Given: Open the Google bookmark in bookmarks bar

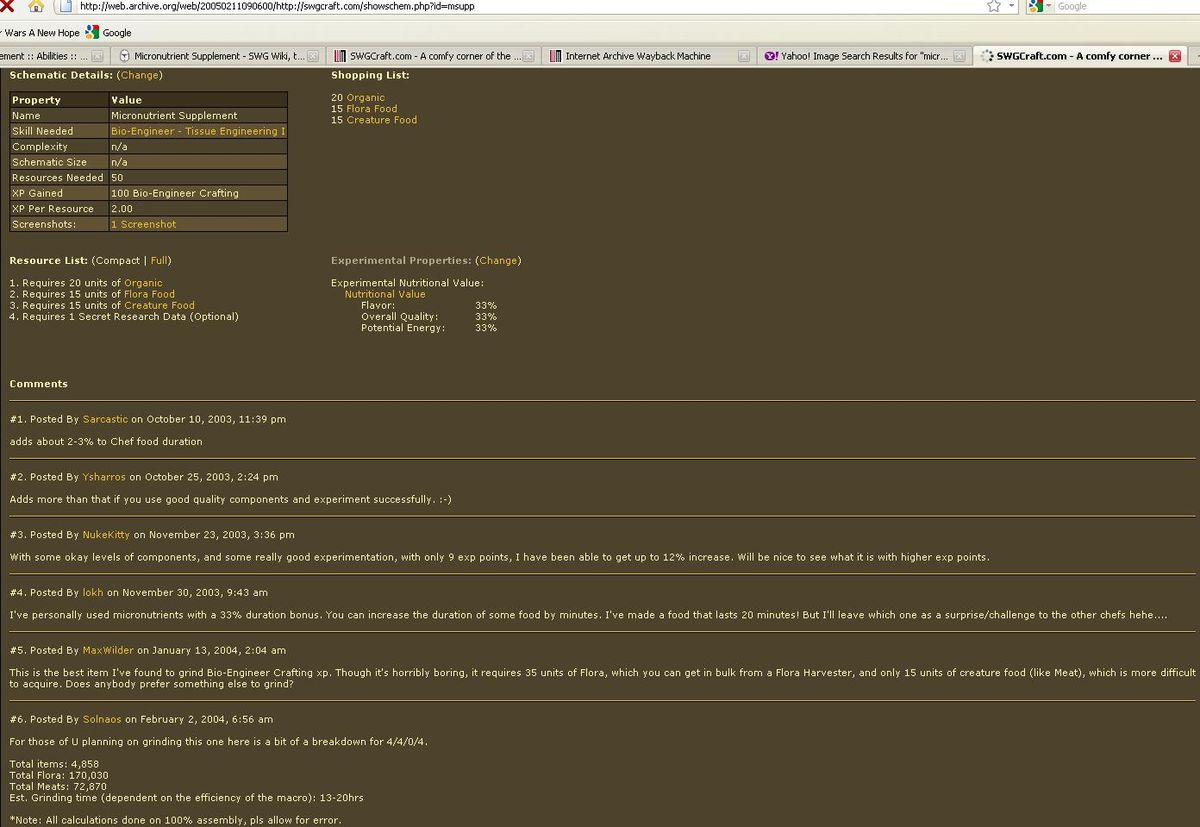Looking at the screenshot, I should pos(109,32).
